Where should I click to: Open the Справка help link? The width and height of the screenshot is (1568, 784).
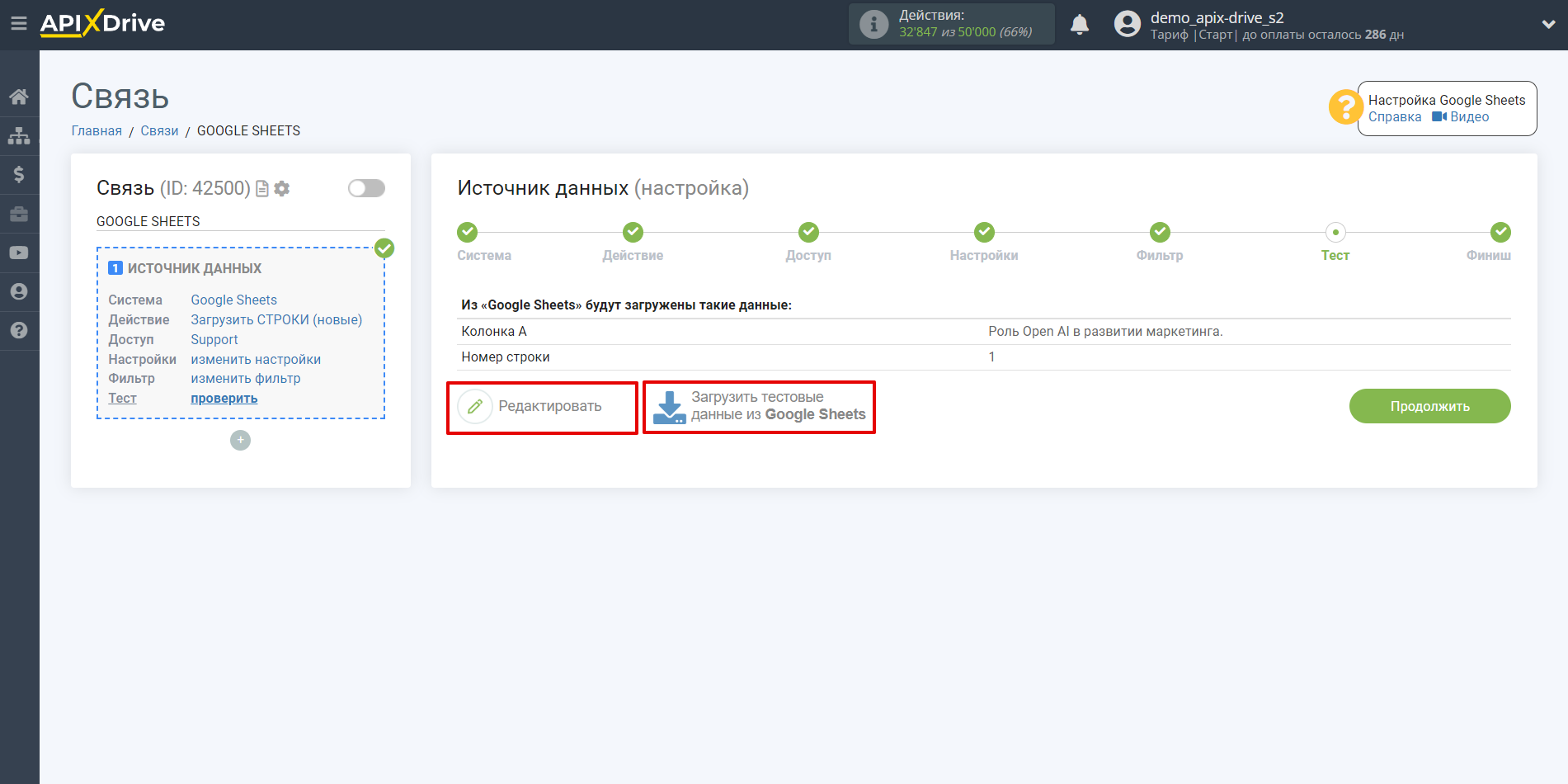point(1395,116)
